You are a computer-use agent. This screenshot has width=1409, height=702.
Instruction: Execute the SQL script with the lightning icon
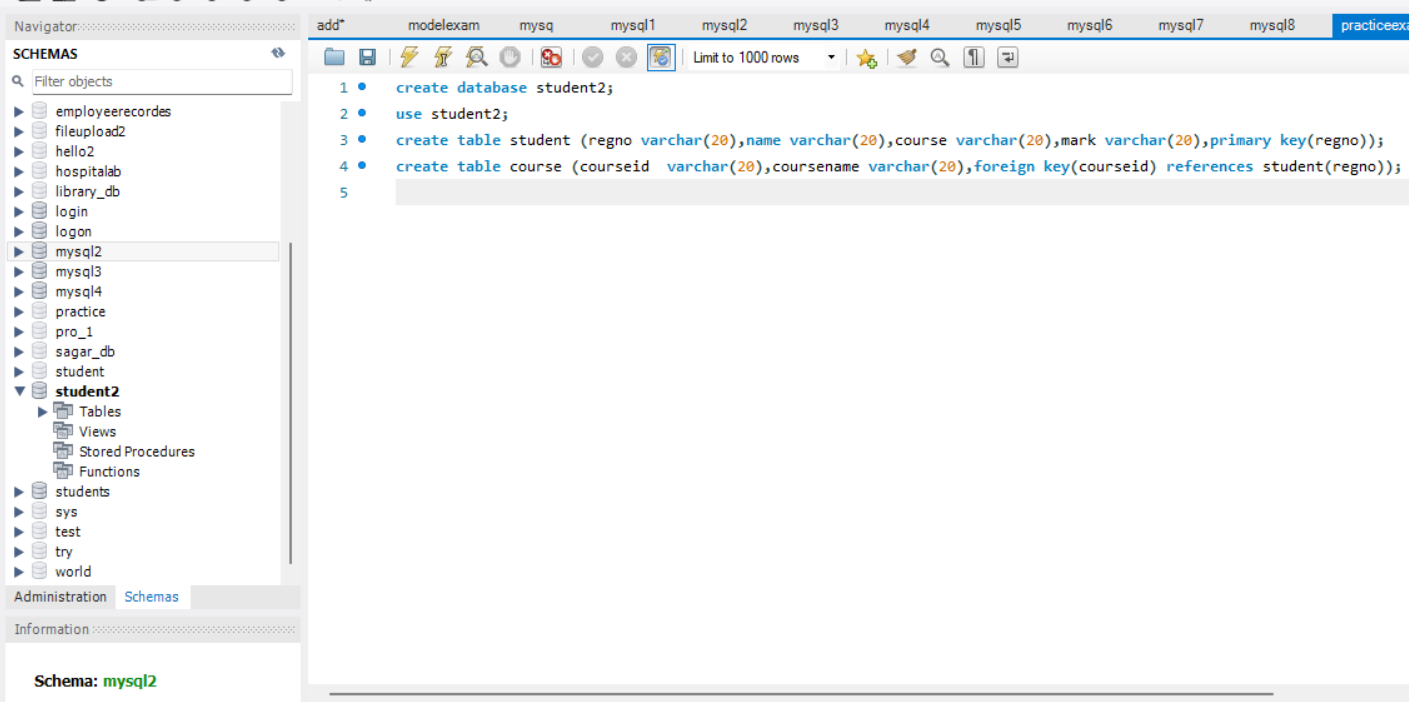click(409, 57)
